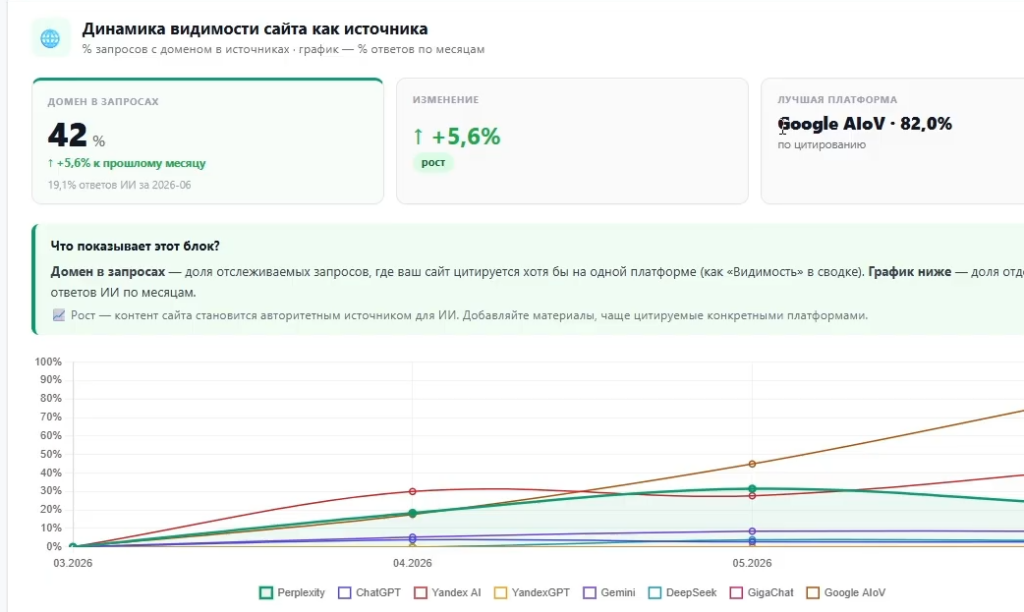The width and height of the screenshot is (1024, 612).
Task: Click Google AIoV data point at 05.2026
Action: tap(752, 464)
